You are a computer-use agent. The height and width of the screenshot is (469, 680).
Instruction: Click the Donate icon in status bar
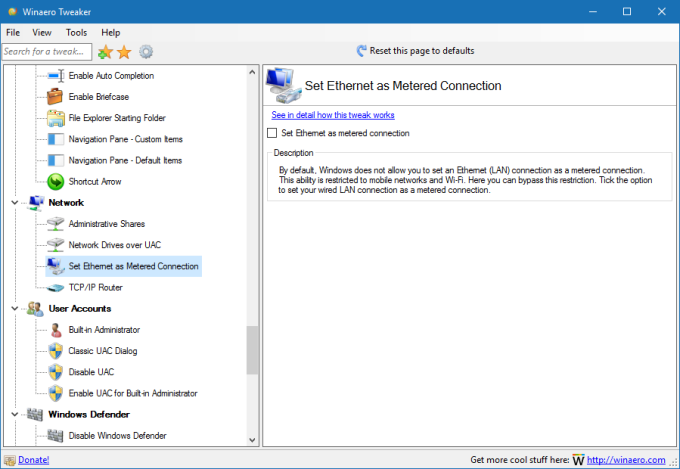click(x=10, y=460)
